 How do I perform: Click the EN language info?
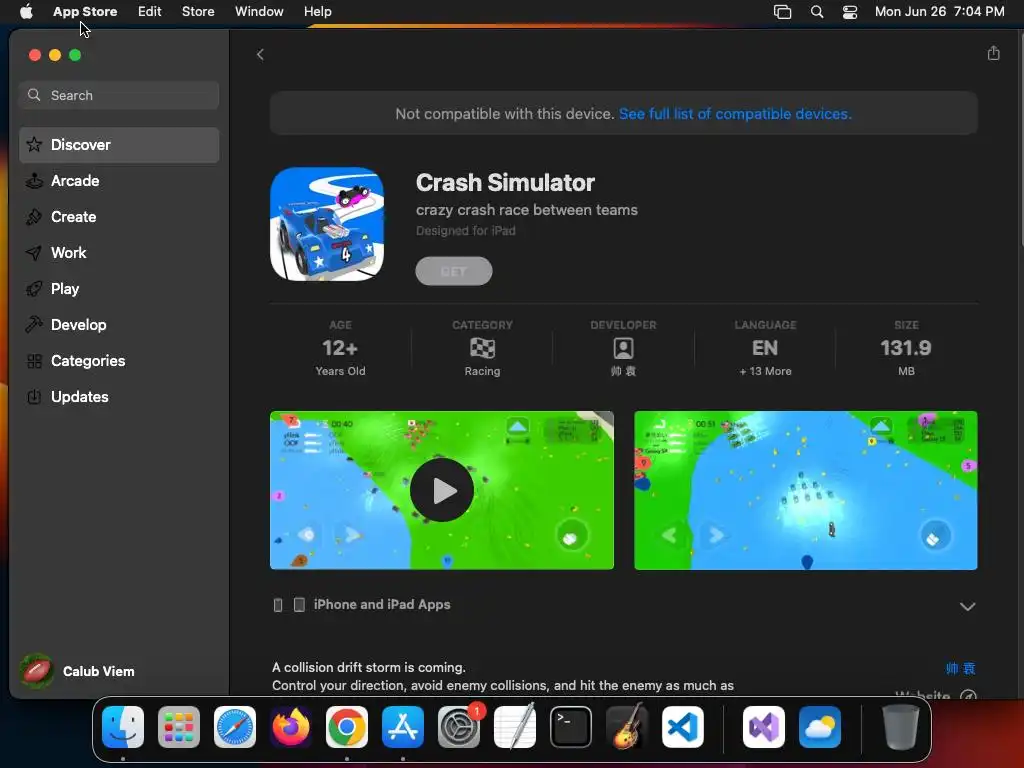point(765,348)
